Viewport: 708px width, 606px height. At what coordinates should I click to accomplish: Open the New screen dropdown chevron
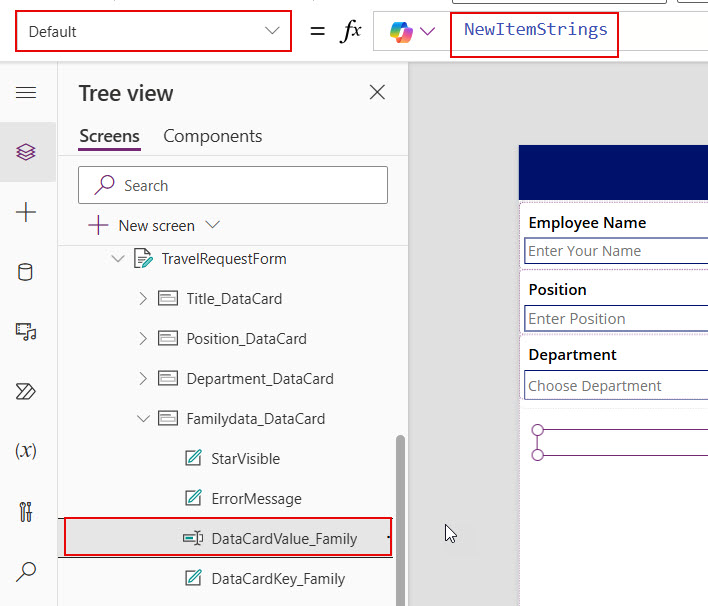pyautogui.click(x=212, y=224)
